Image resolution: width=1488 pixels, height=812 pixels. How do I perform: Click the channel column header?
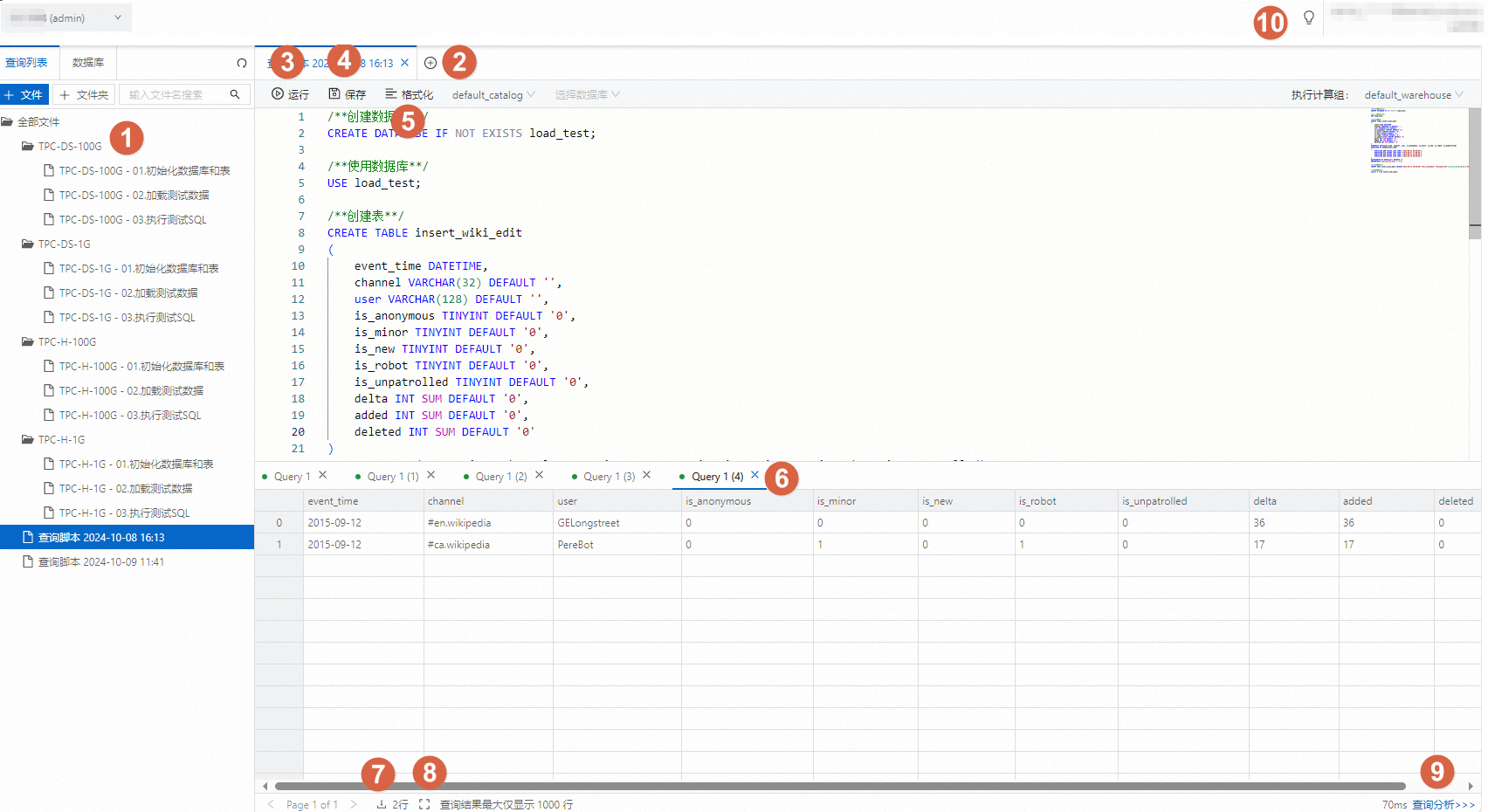[x=488, y=501]
